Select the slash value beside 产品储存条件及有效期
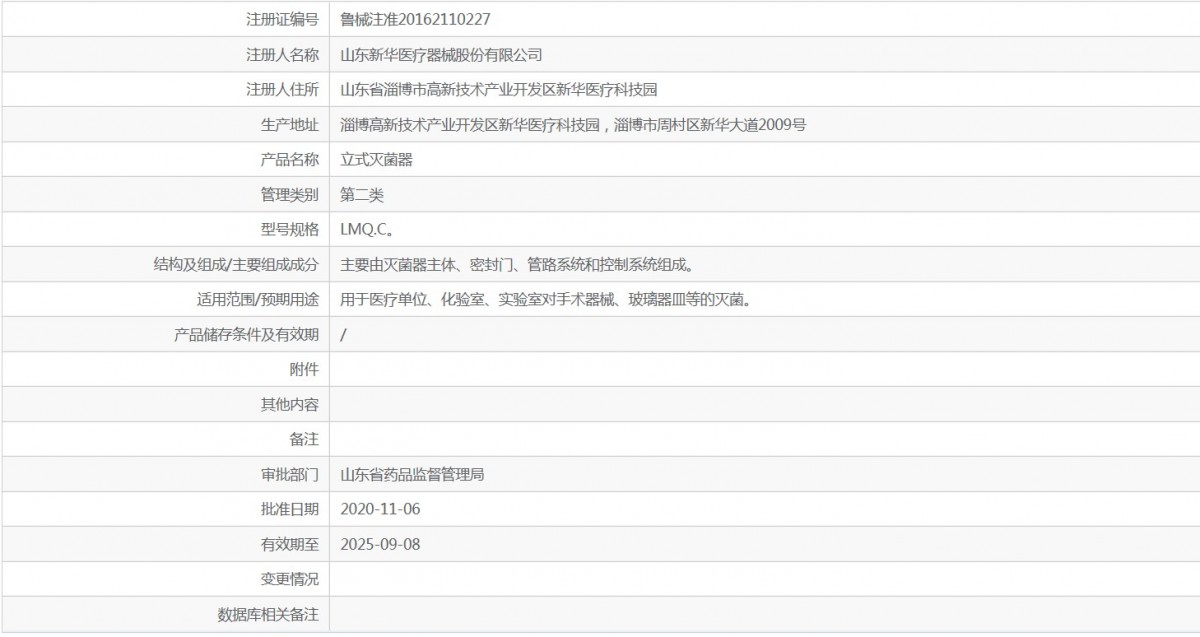 [344, 334]
